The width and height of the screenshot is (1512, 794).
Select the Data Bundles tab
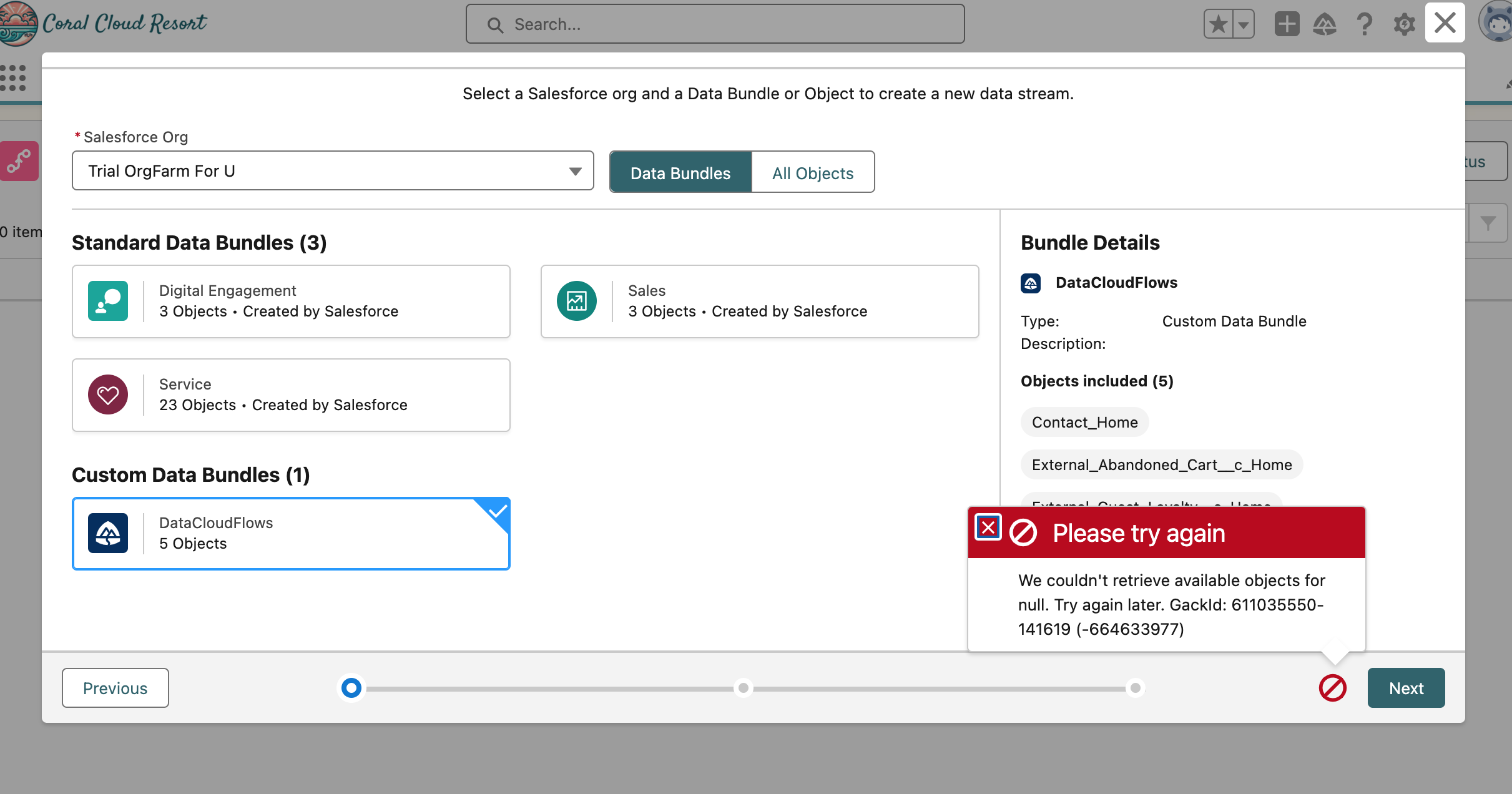680,173
